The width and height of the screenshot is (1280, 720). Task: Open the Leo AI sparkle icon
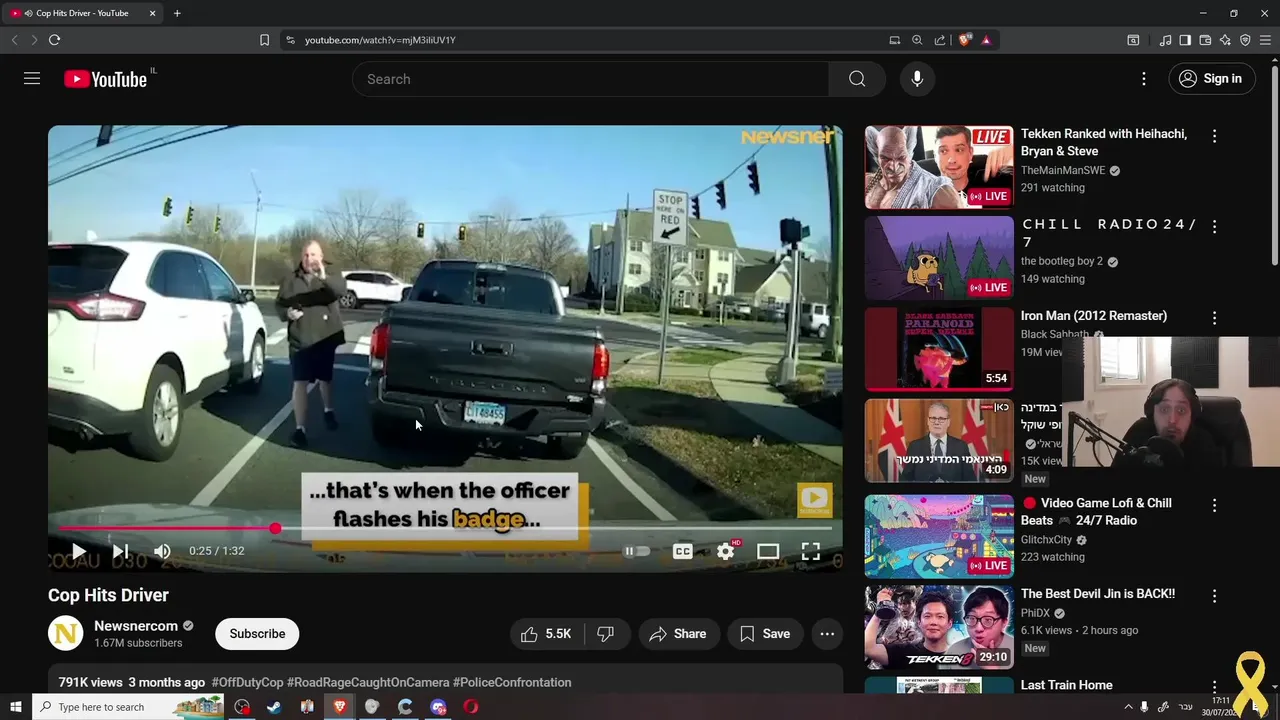click(x=1225, y=40)
